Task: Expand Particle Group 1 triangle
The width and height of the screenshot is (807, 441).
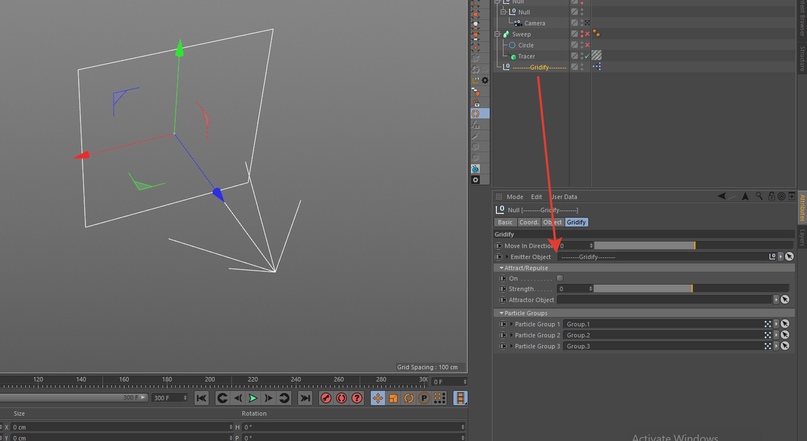Action: 511,324
